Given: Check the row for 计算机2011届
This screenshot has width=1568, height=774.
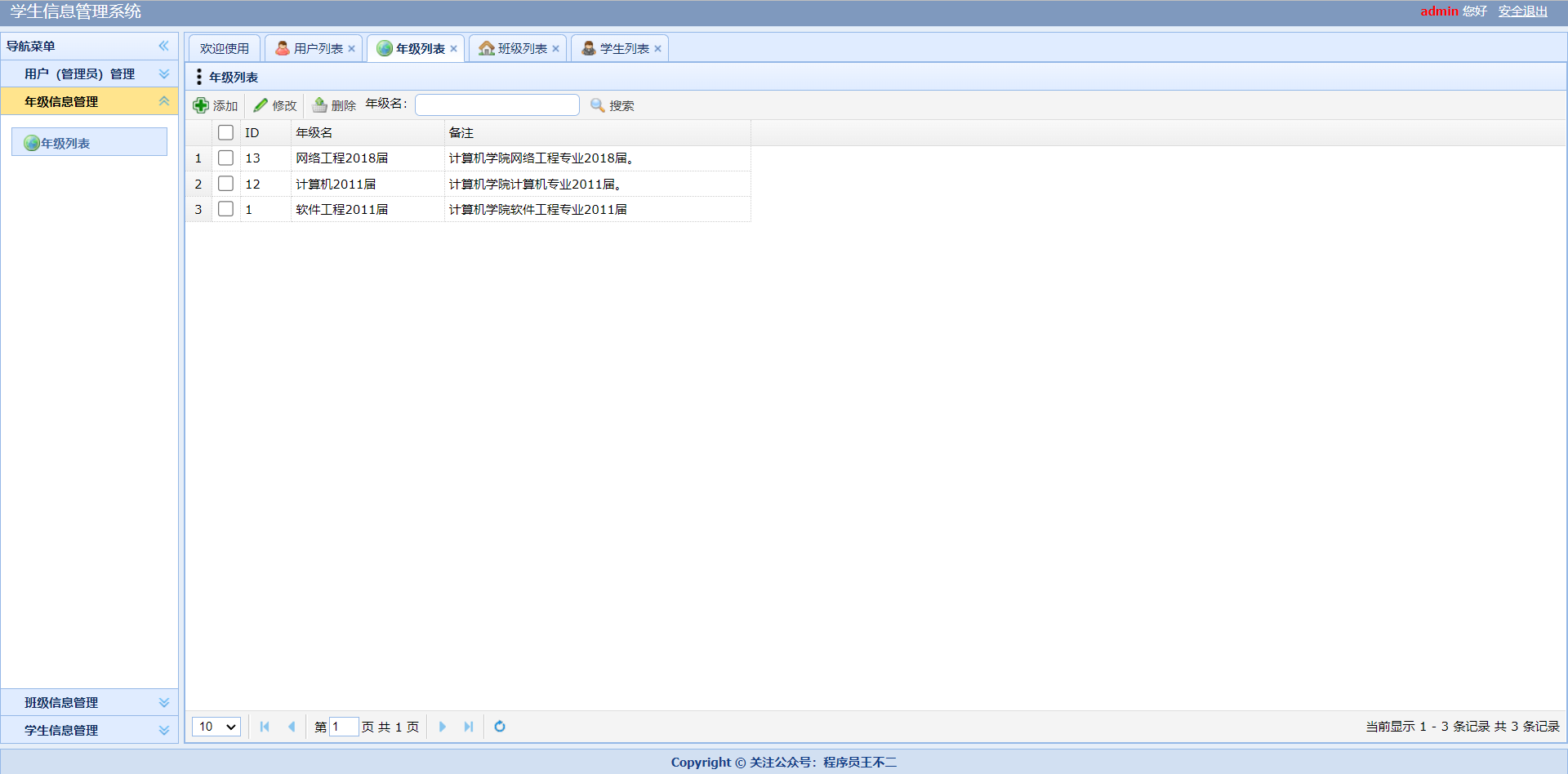Looking at the screenshot, I should (x=226, y=184).
